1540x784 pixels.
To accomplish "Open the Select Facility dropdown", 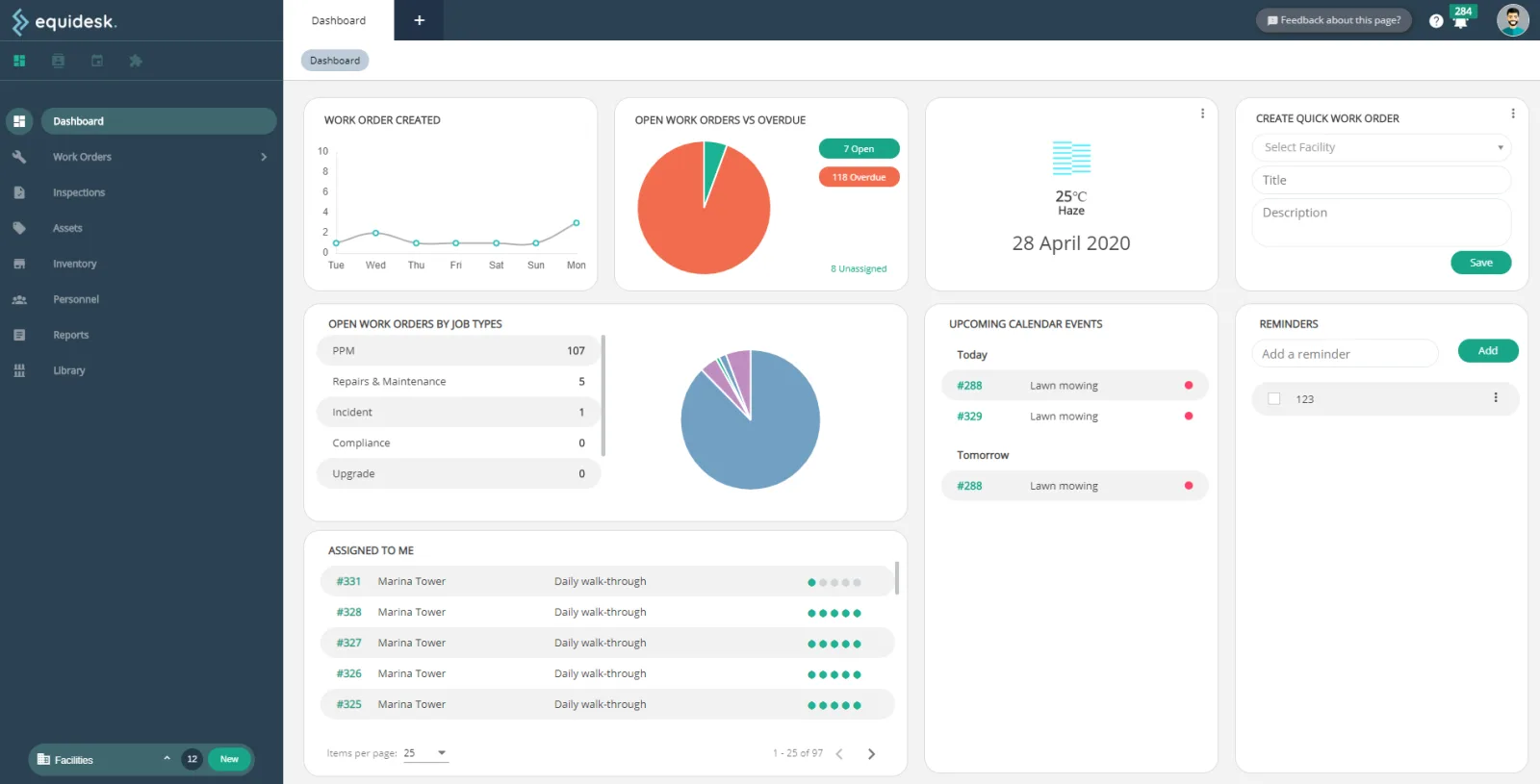I will 1381,147.
